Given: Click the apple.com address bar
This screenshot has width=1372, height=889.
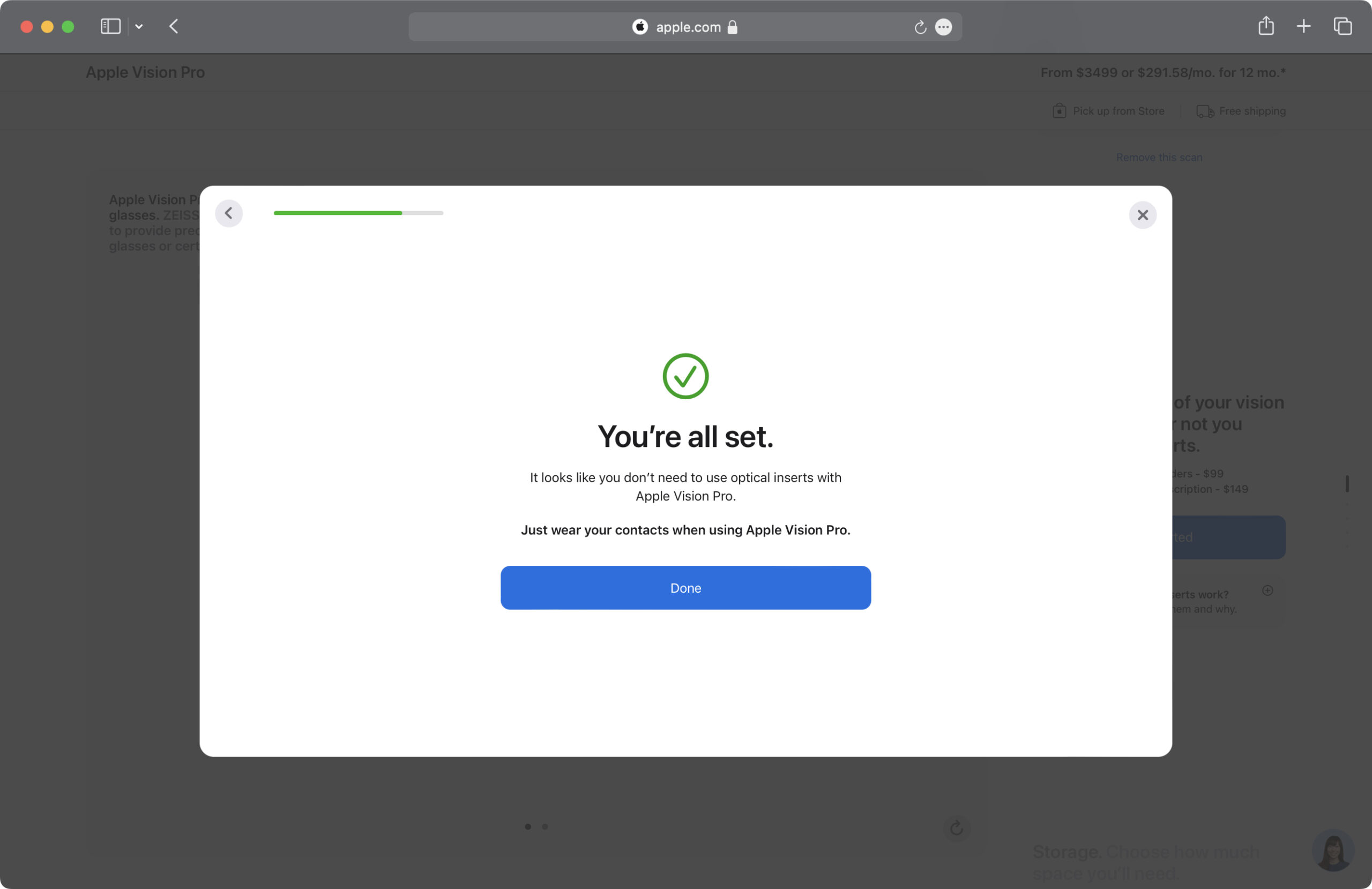Looking at the screenshot, I should (685, 26).
